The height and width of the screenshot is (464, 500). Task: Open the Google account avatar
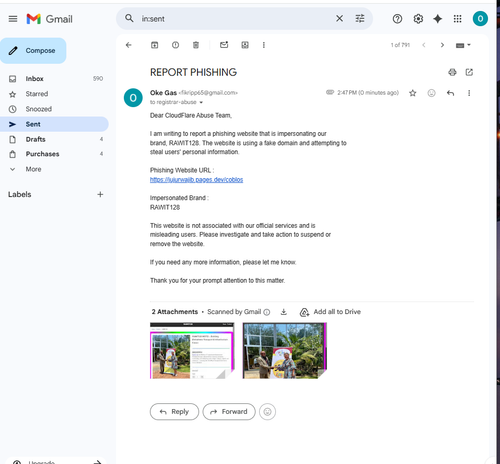pyautogui.click(x=480, y=18)
